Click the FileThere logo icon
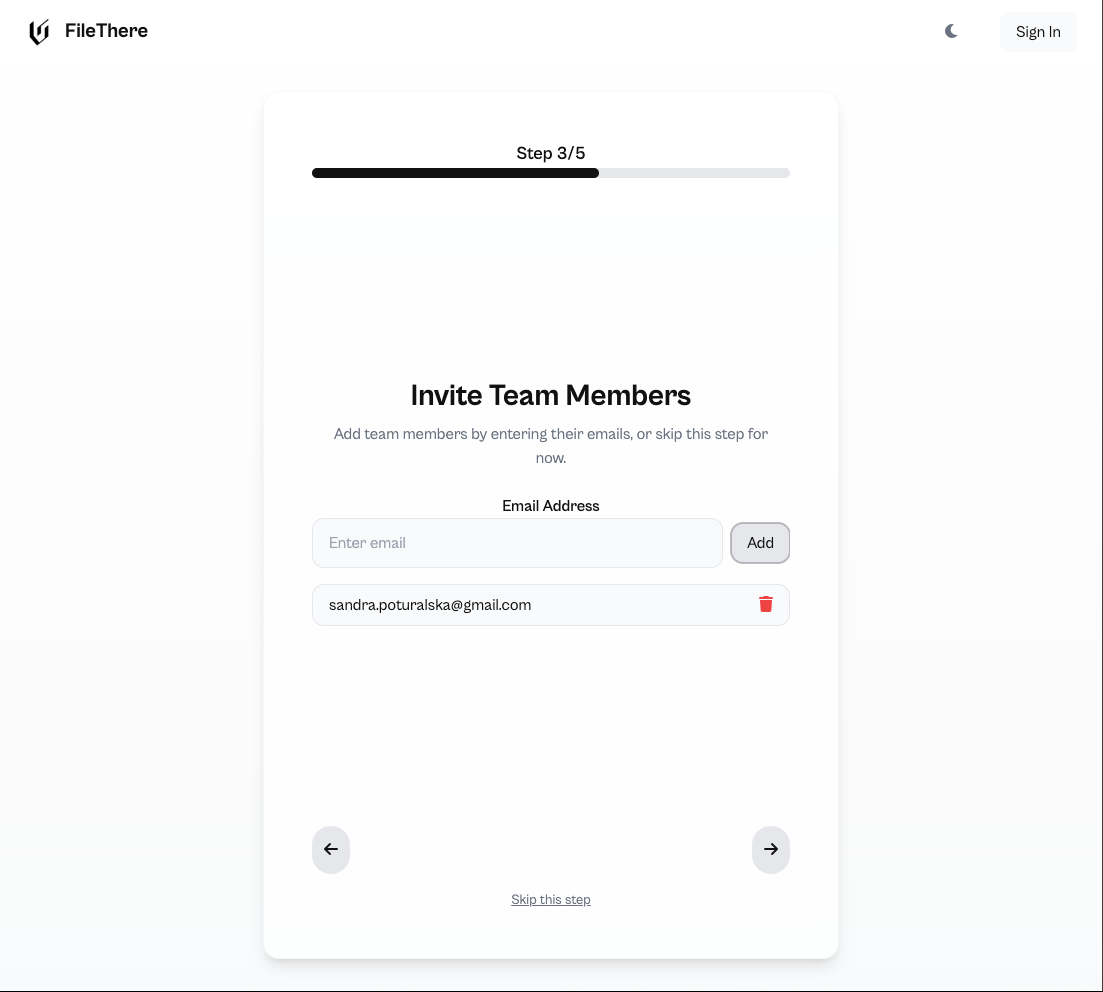Image resolution: width=1103 pixels, height=992 pixels. [39, 32]
